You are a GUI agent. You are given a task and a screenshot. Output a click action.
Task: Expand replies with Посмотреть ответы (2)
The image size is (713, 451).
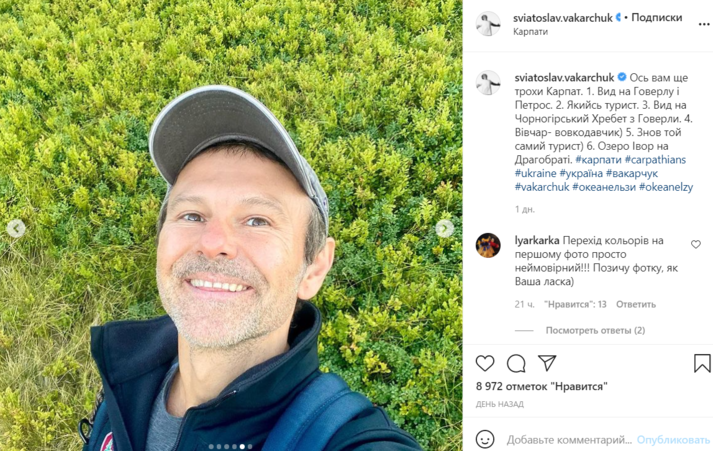(595, 330)
